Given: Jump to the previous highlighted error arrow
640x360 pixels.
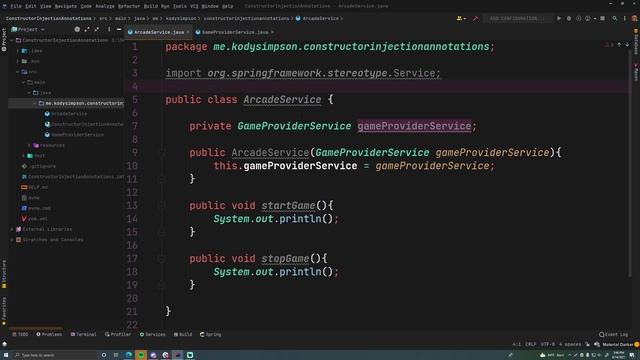Looking at the screenshot, I should coord(619,44).
